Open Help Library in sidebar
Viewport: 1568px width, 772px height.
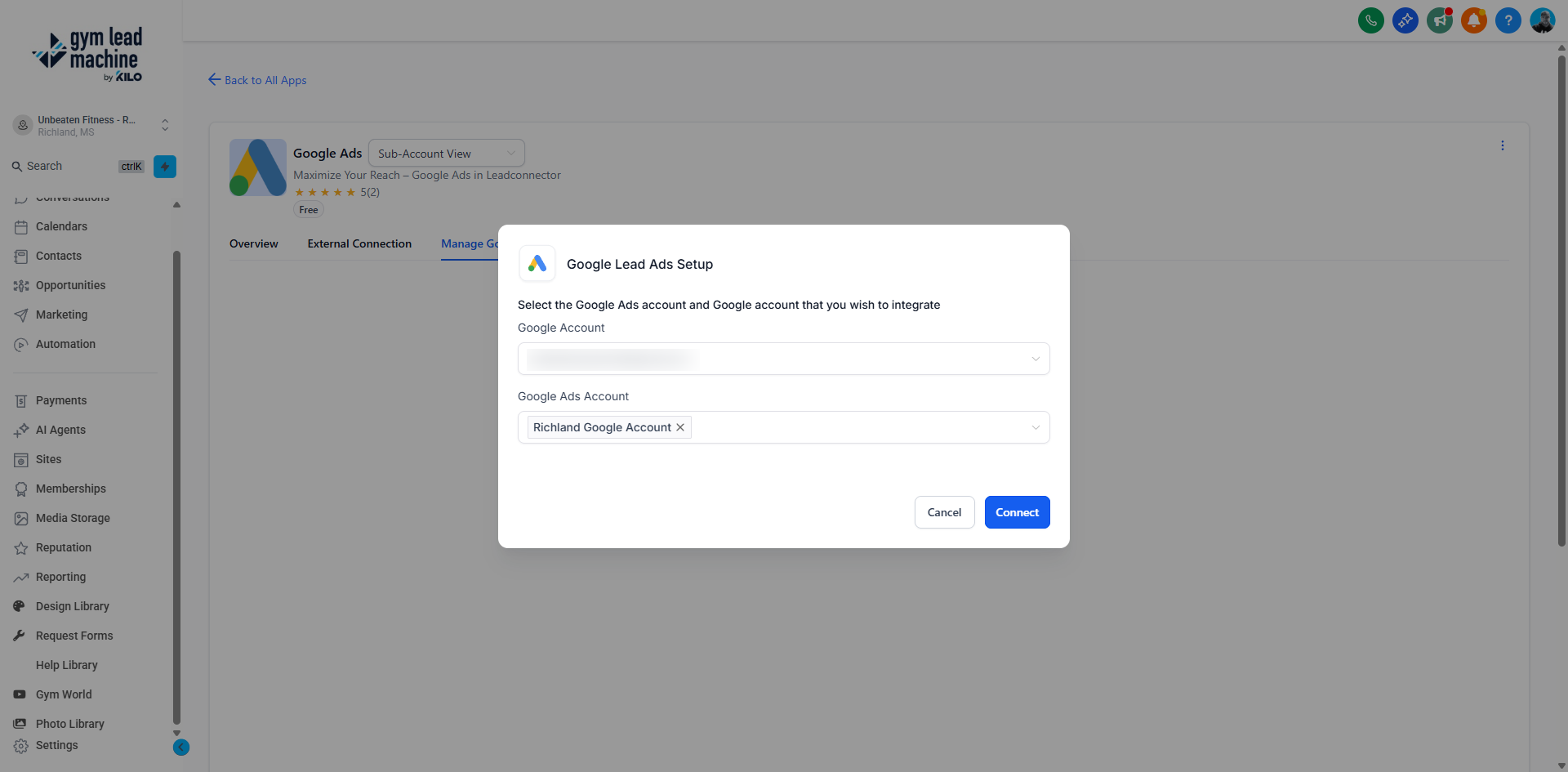tap(67, 665)
